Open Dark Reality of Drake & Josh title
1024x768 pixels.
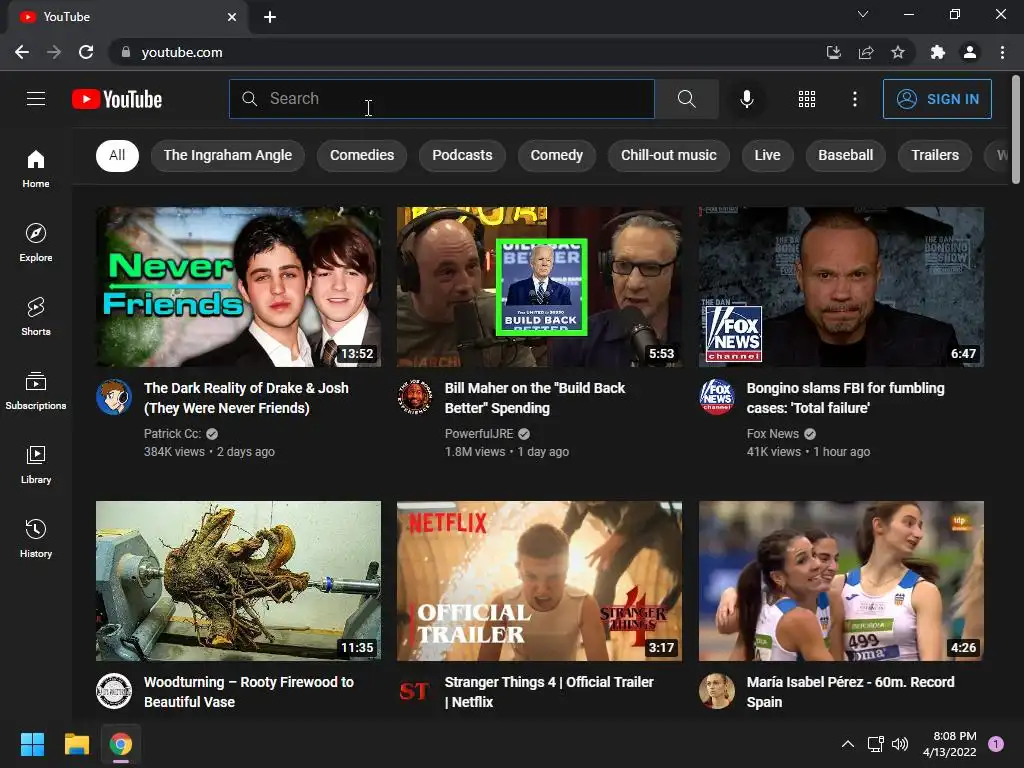pyautogui.click(x=246, y=398)
